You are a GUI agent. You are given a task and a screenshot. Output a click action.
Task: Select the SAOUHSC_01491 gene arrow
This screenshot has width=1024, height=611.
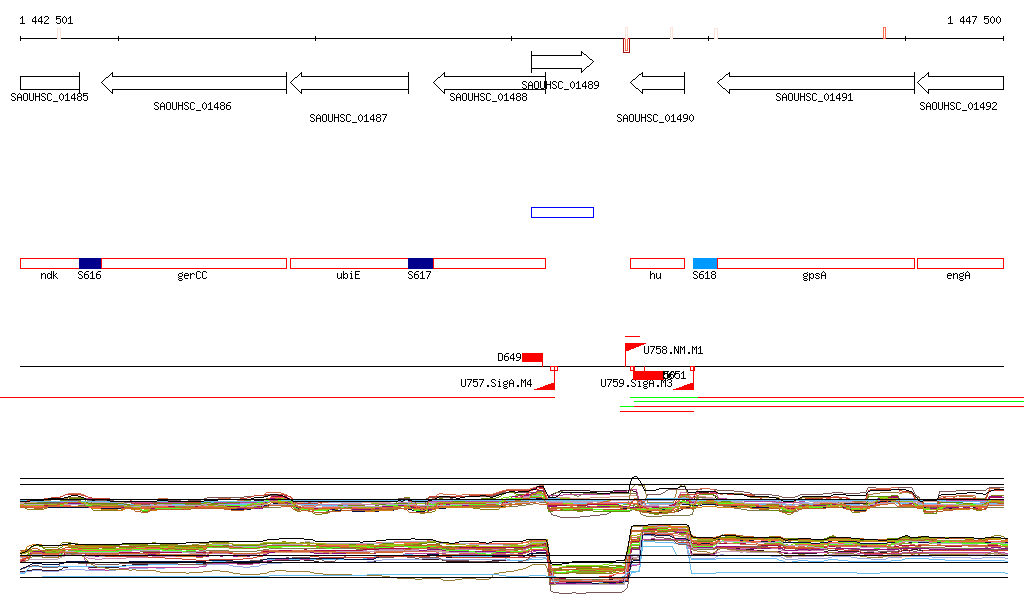click(x=816, y=83)
